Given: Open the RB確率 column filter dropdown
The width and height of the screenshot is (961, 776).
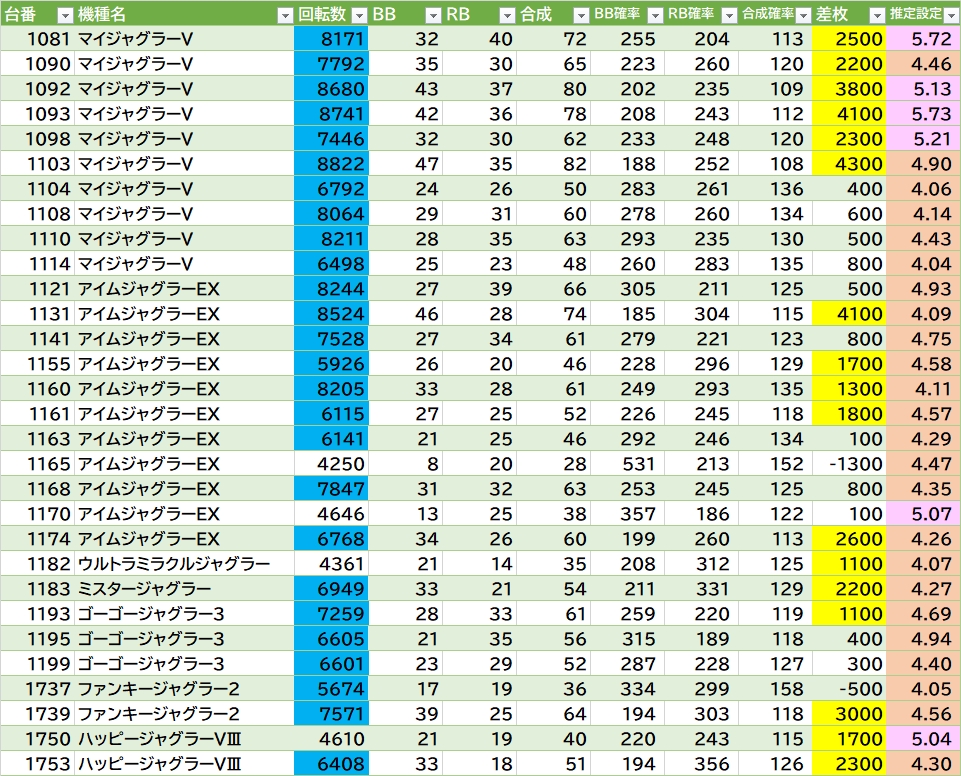Looking at the screenshot, I should click(x=729, y=15).
